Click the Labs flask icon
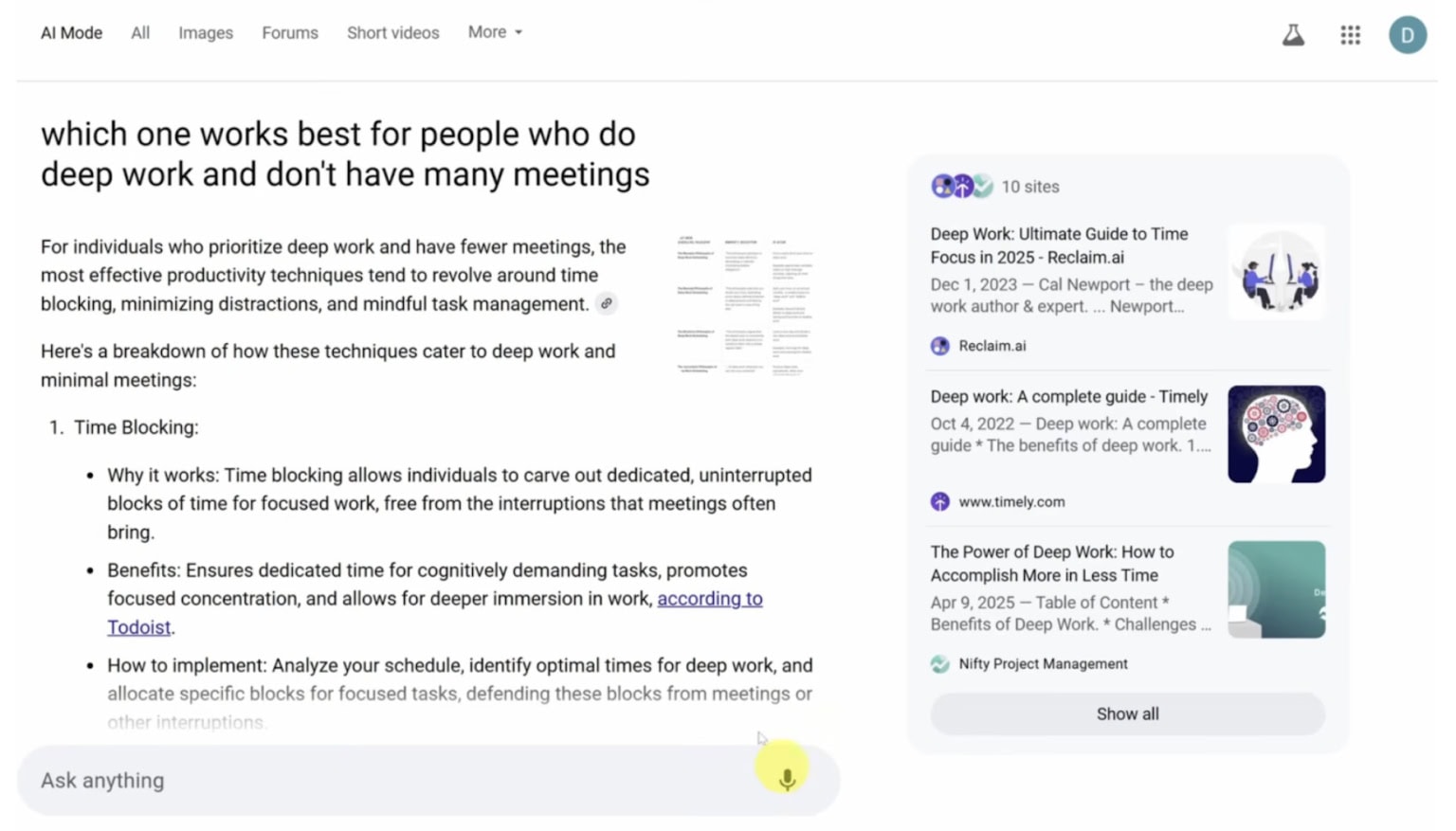The image size is (1456, 831). point(1293,36)
